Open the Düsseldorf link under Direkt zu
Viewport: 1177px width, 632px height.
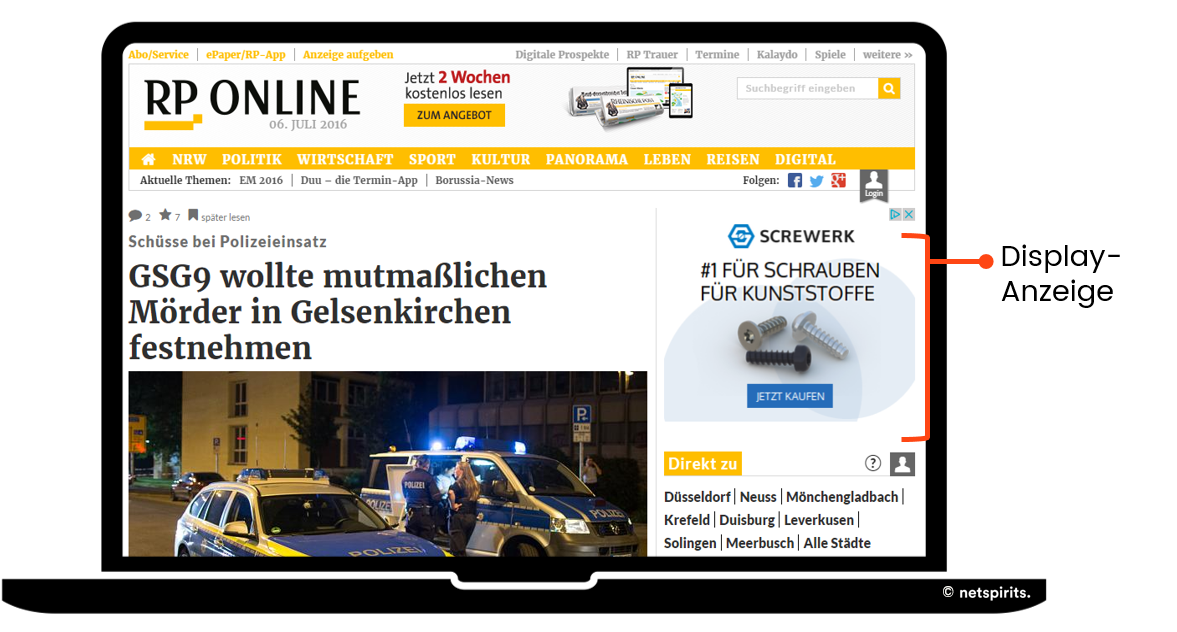[697, 496]
